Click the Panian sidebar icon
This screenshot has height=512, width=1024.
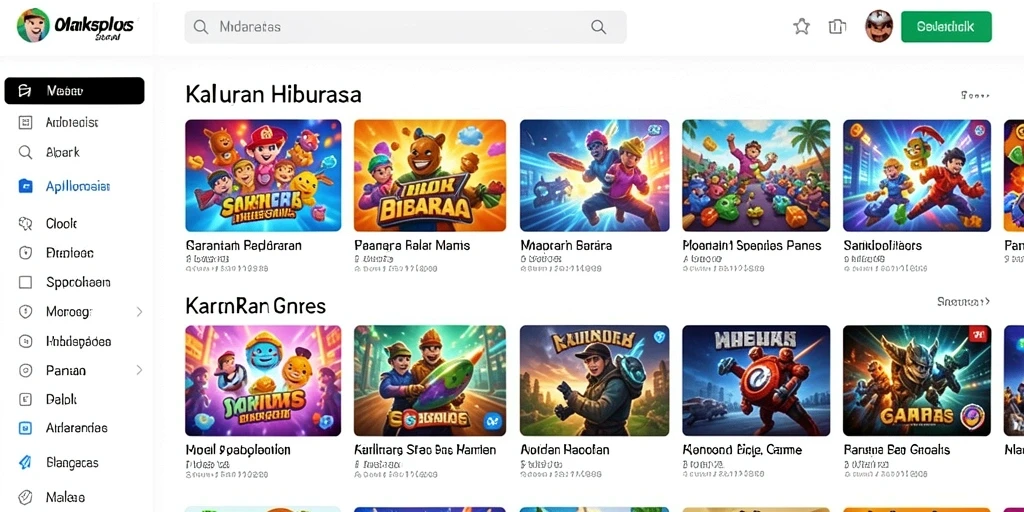pyautogui.click(x=25, y=370)
